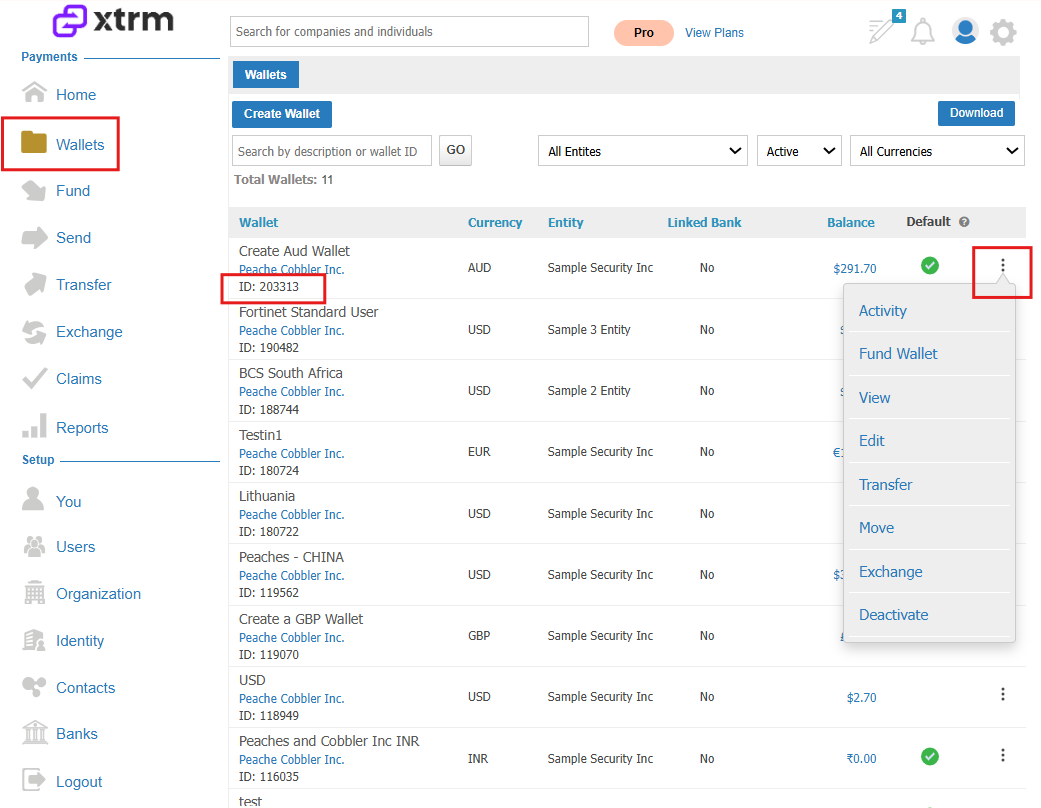
Task: Click 'ID: 119562' text
Action: (x=269, y=592)
